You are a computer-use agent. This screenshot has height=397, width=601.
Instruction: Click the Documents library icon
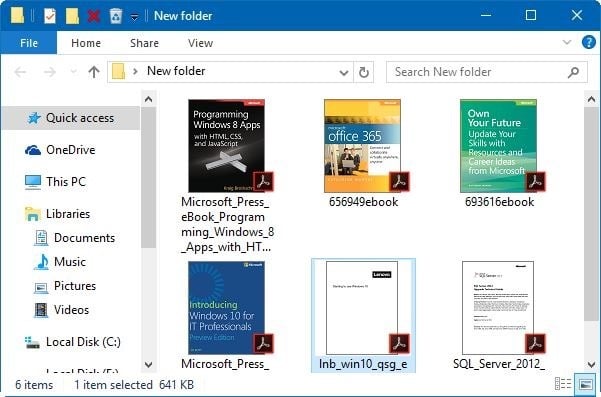pos(41,238)
